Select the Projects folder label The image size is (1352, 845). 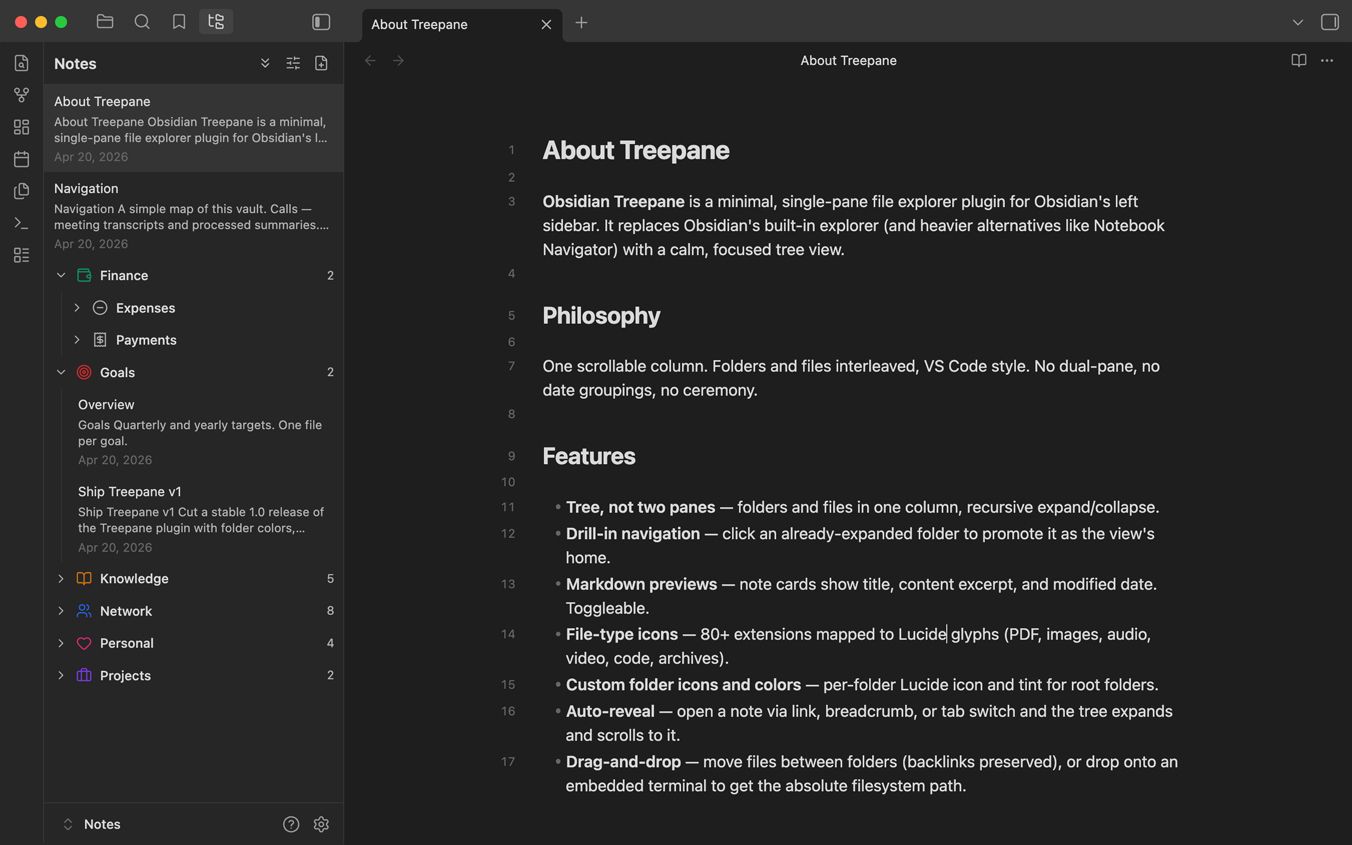(x=125, y=675)
